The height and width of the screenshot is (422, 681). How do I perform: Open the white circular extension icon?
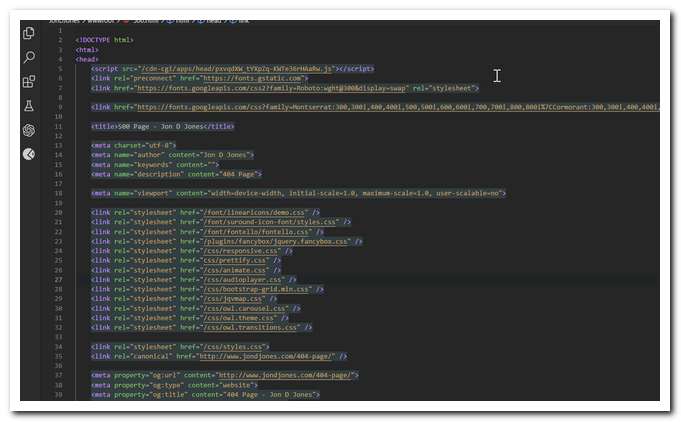click(x=29, y=154)
